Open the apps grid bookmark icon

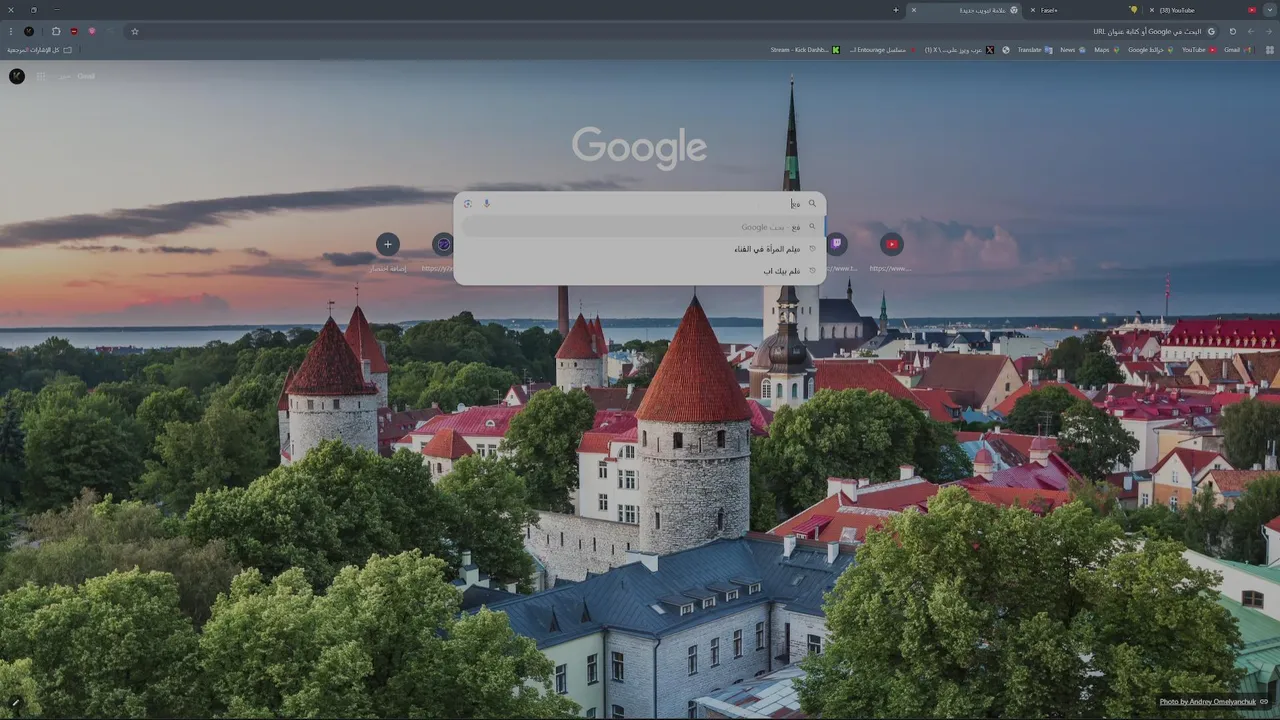tap(1270, 50)
